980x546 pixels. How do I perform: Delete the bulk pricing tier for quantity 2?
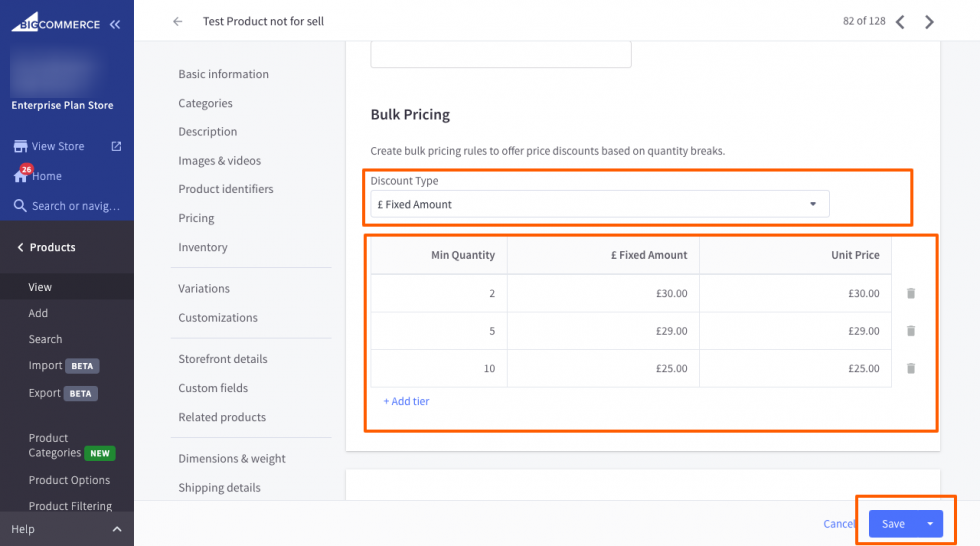tap(911, 294)
